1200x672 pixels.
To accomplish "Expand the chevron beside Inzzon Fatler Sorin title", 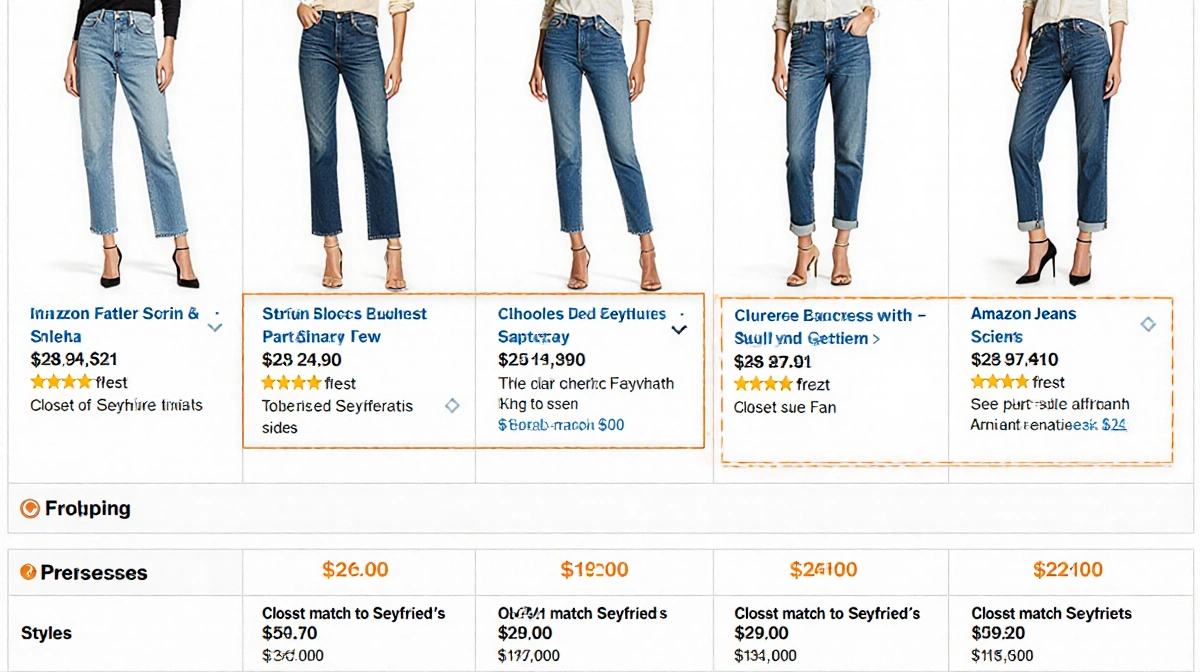I will 215,326.
